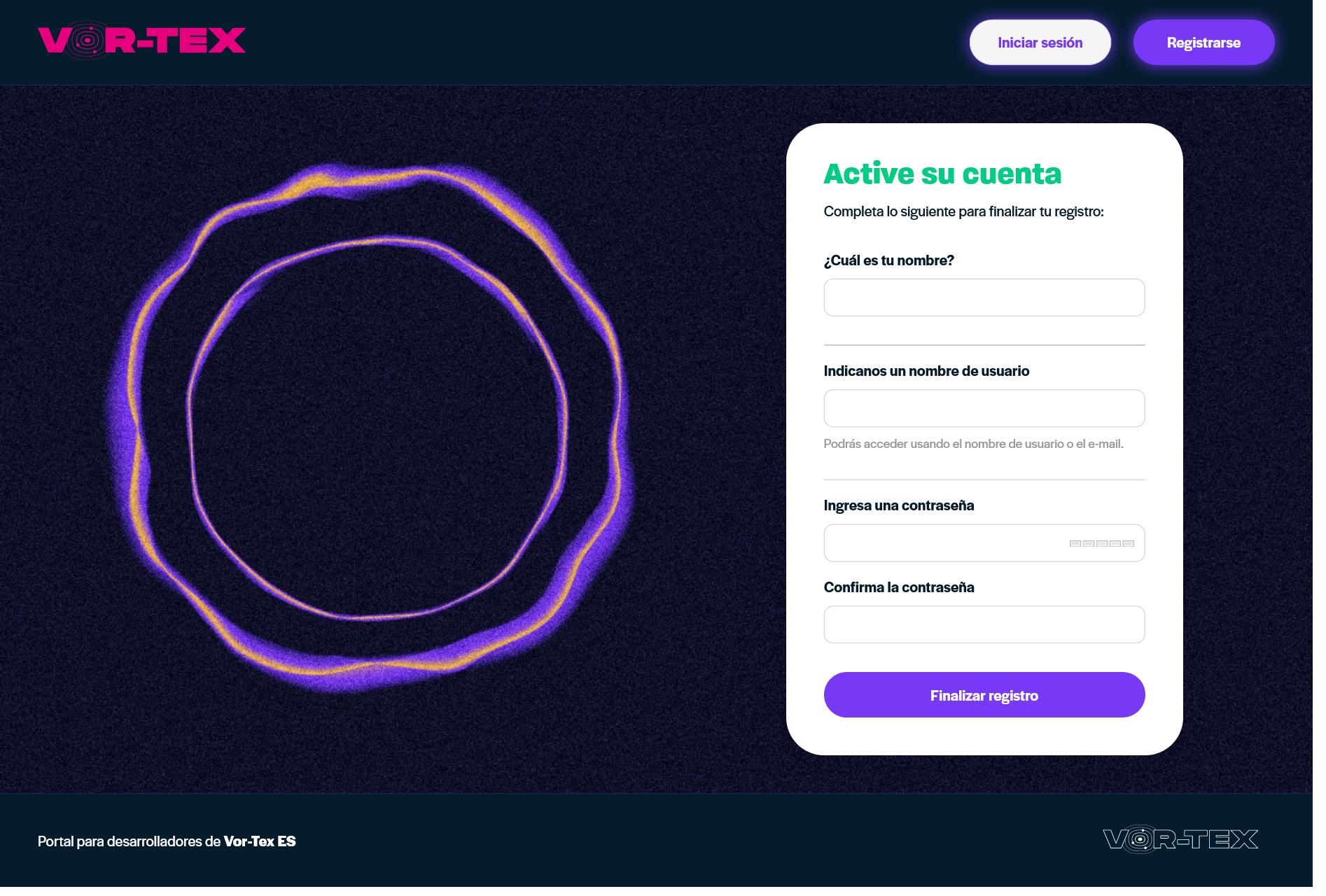This screenshot has width=1326, height=896.
Task: Focus the Ingresa una contraseña field
Action: pyautogui.click(x=984, y=543)
